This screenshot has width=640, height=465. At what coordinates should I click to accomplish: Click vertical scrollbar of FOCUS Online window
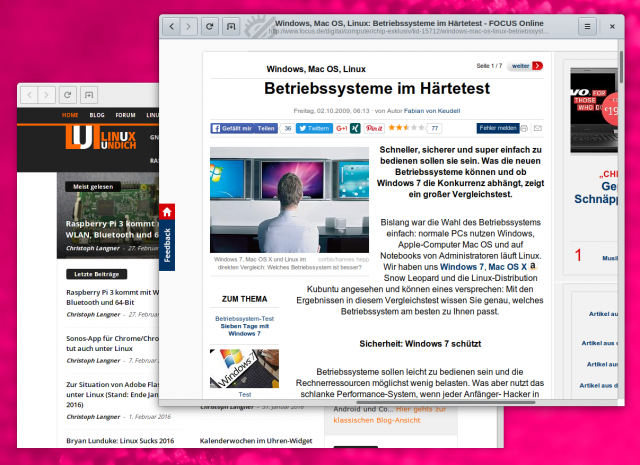pyautogui.click(x=621, y=67)
